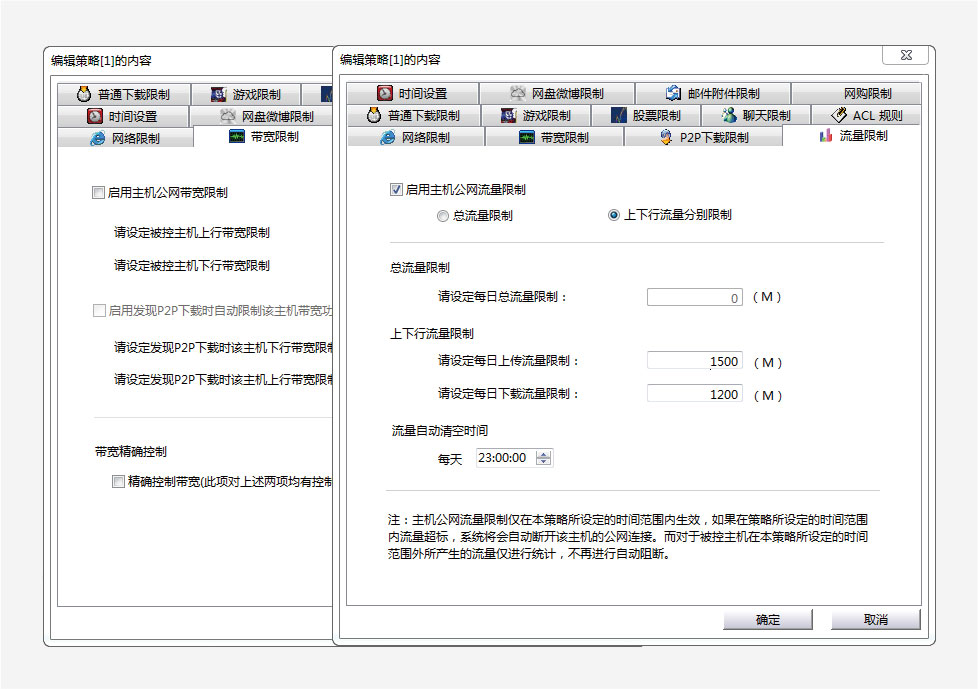Enable 启用主机公网带宽限制 in back dialog
The image size is (978, 689).
(x=98, y=193)
